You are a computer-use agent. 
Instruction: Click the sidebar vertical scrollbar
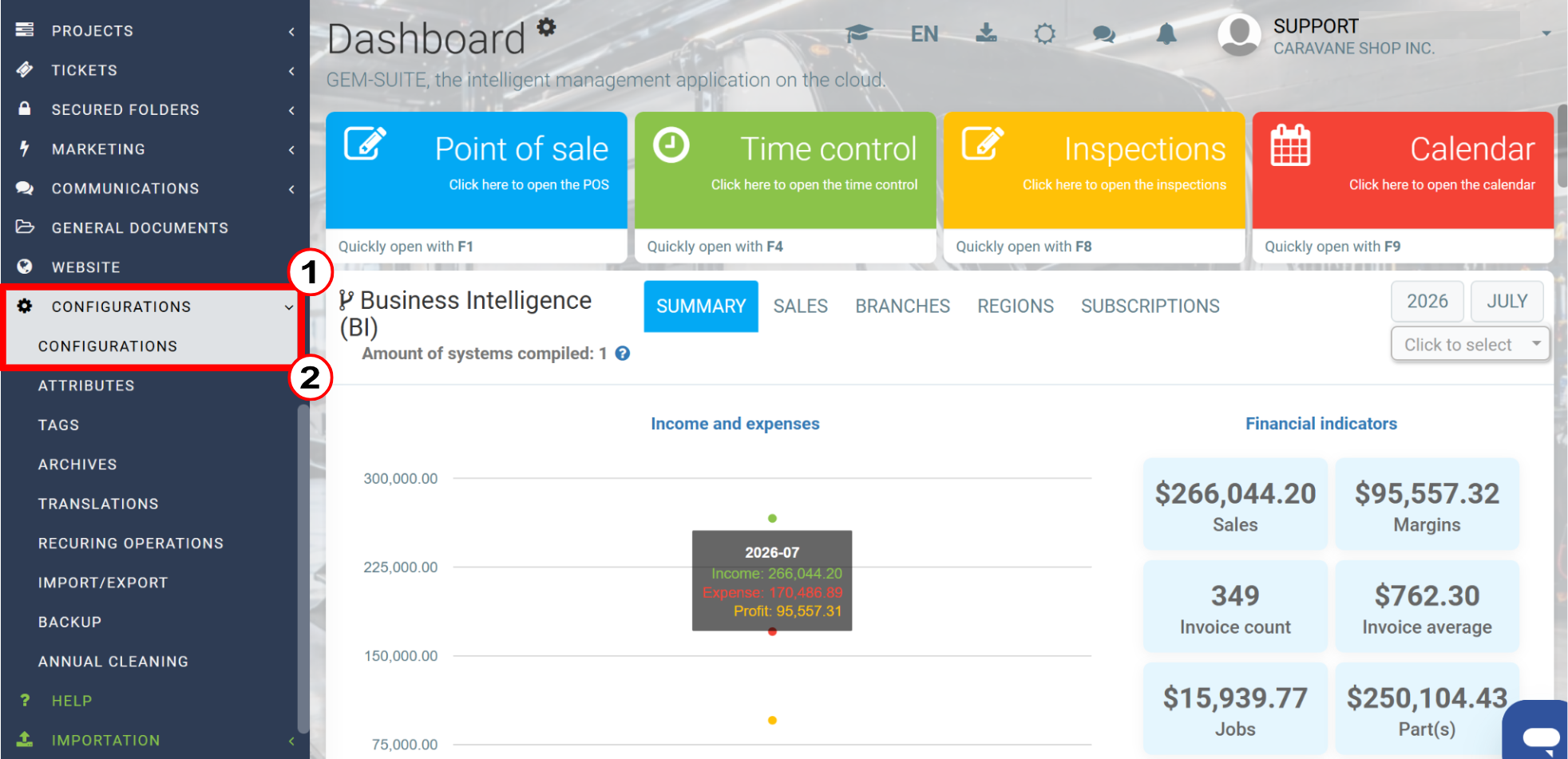pos(303,568)
